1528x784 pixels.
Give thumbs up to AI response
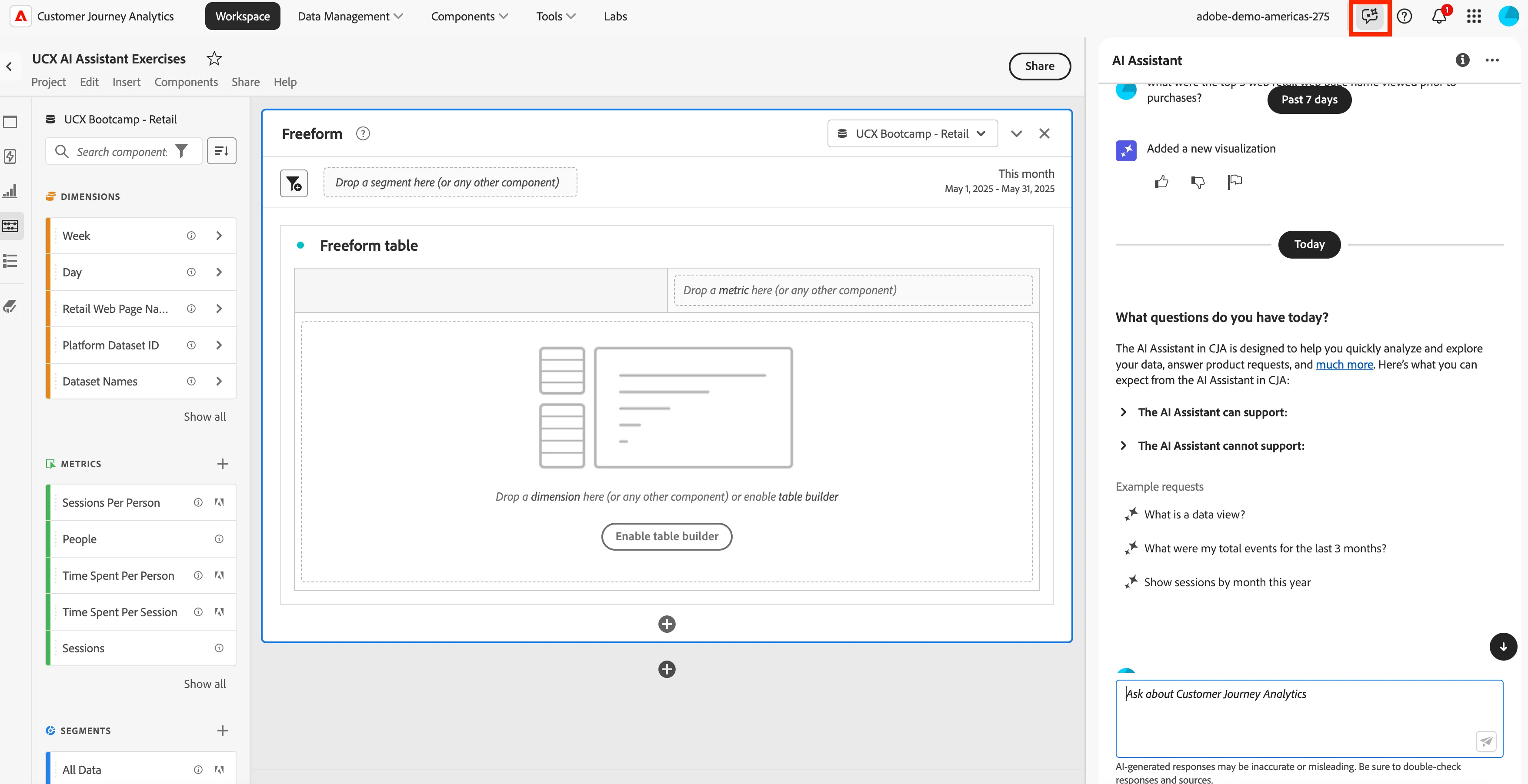1161,182
